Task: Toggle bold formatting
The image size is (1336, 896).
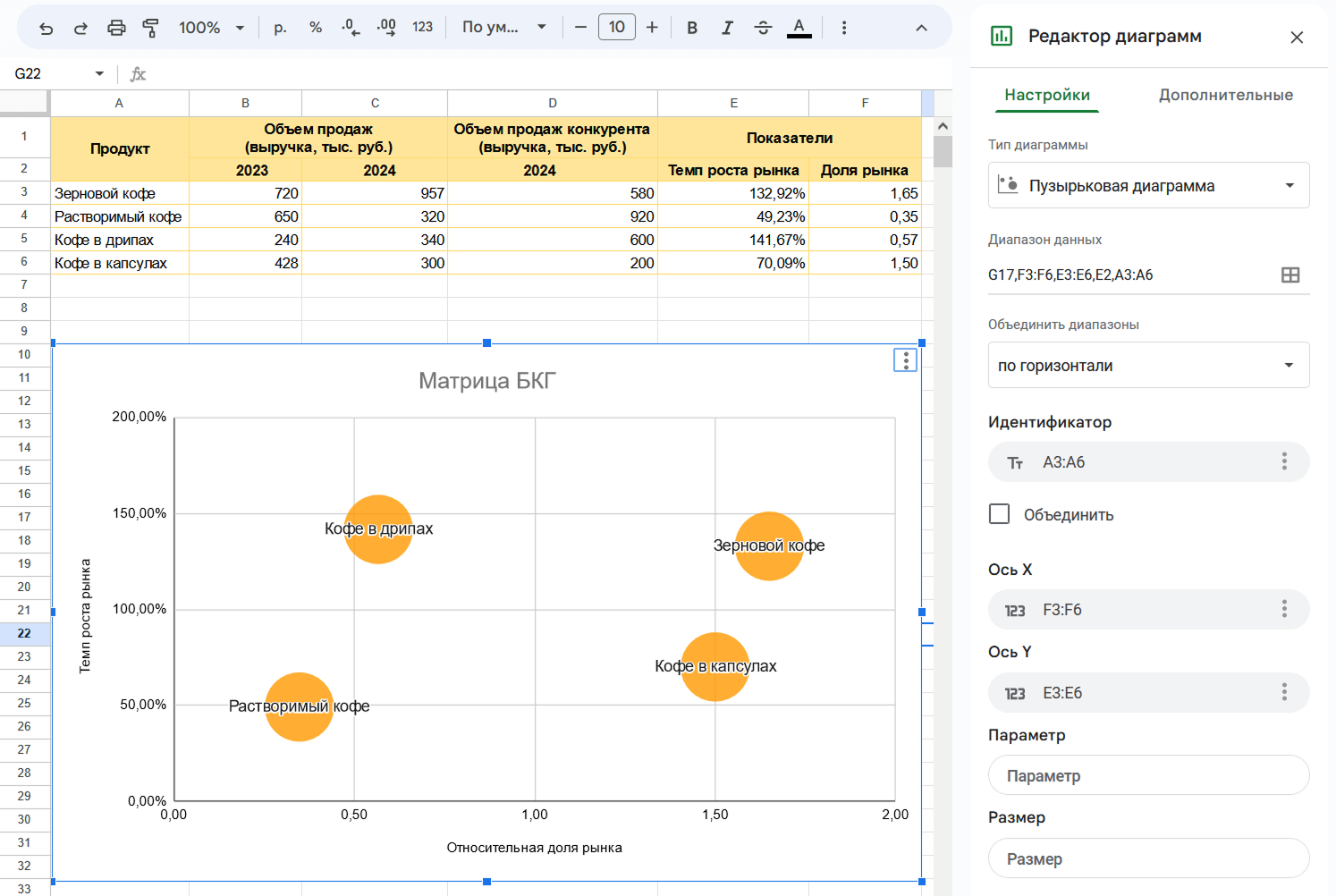Action: pyautogui.click(x=692, y=28)
